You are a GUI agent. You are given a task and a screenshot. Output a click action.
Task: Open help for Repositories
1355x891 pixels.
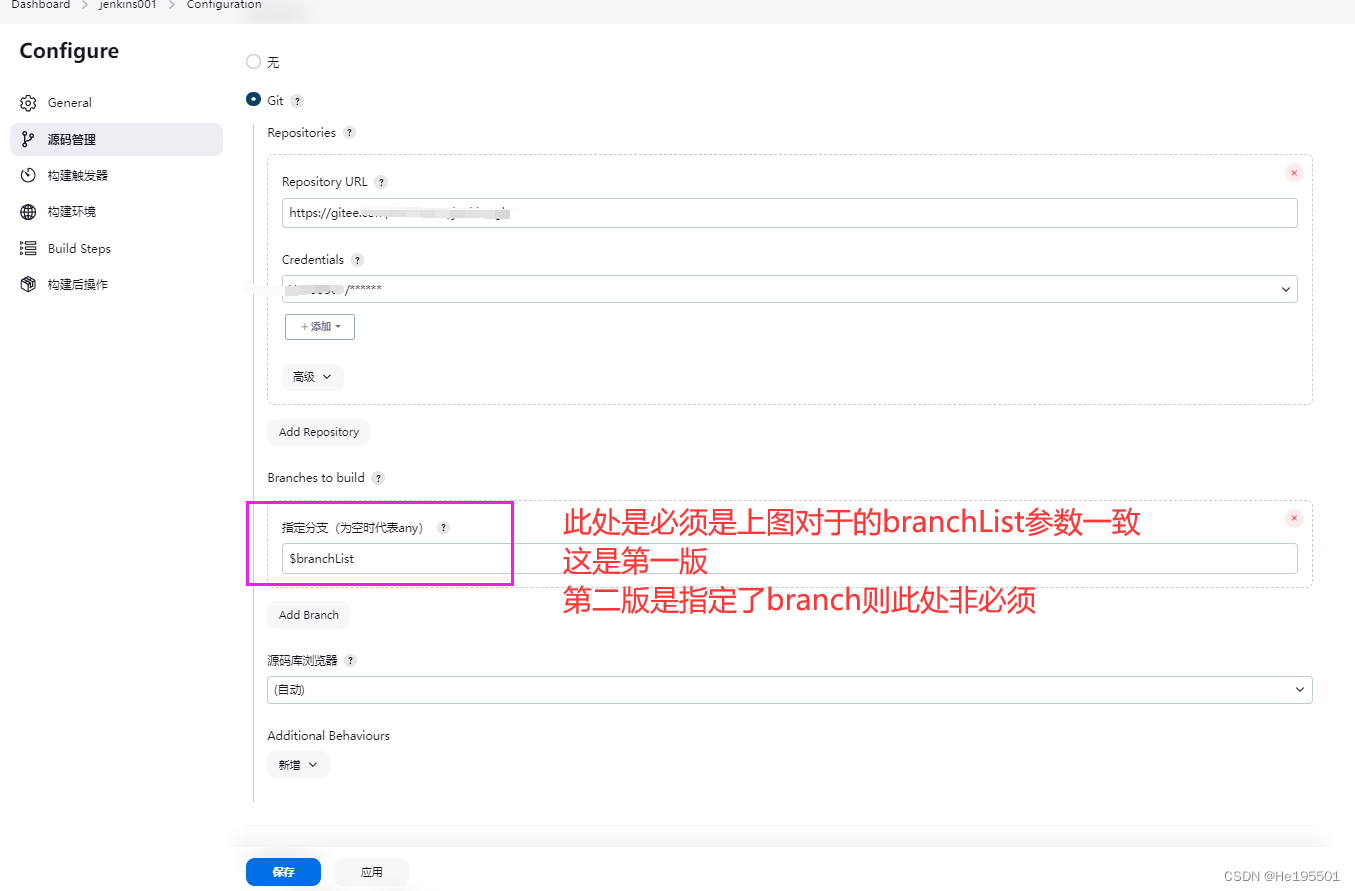tap(349, 133)
